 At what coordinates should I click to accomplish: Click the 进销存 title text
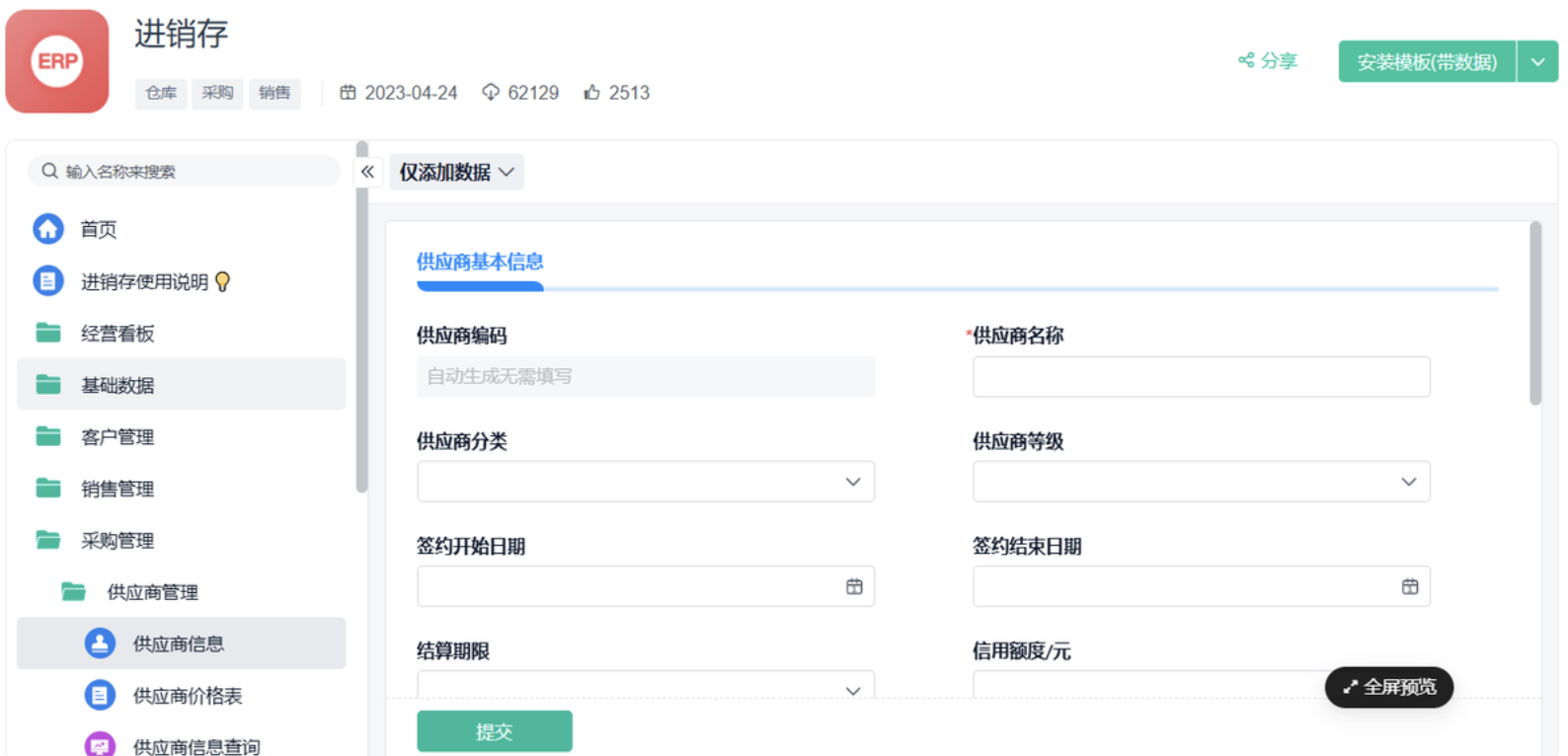point(182,34)
